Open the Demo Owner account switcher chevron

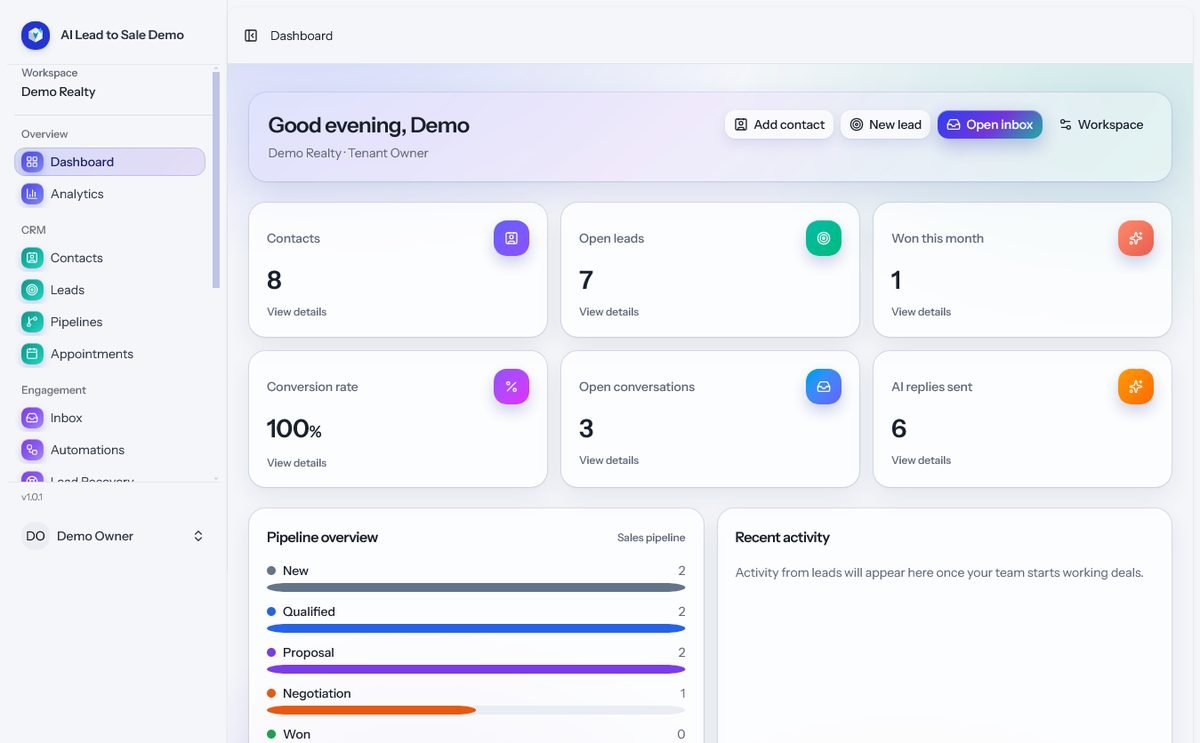click(198, 536)
